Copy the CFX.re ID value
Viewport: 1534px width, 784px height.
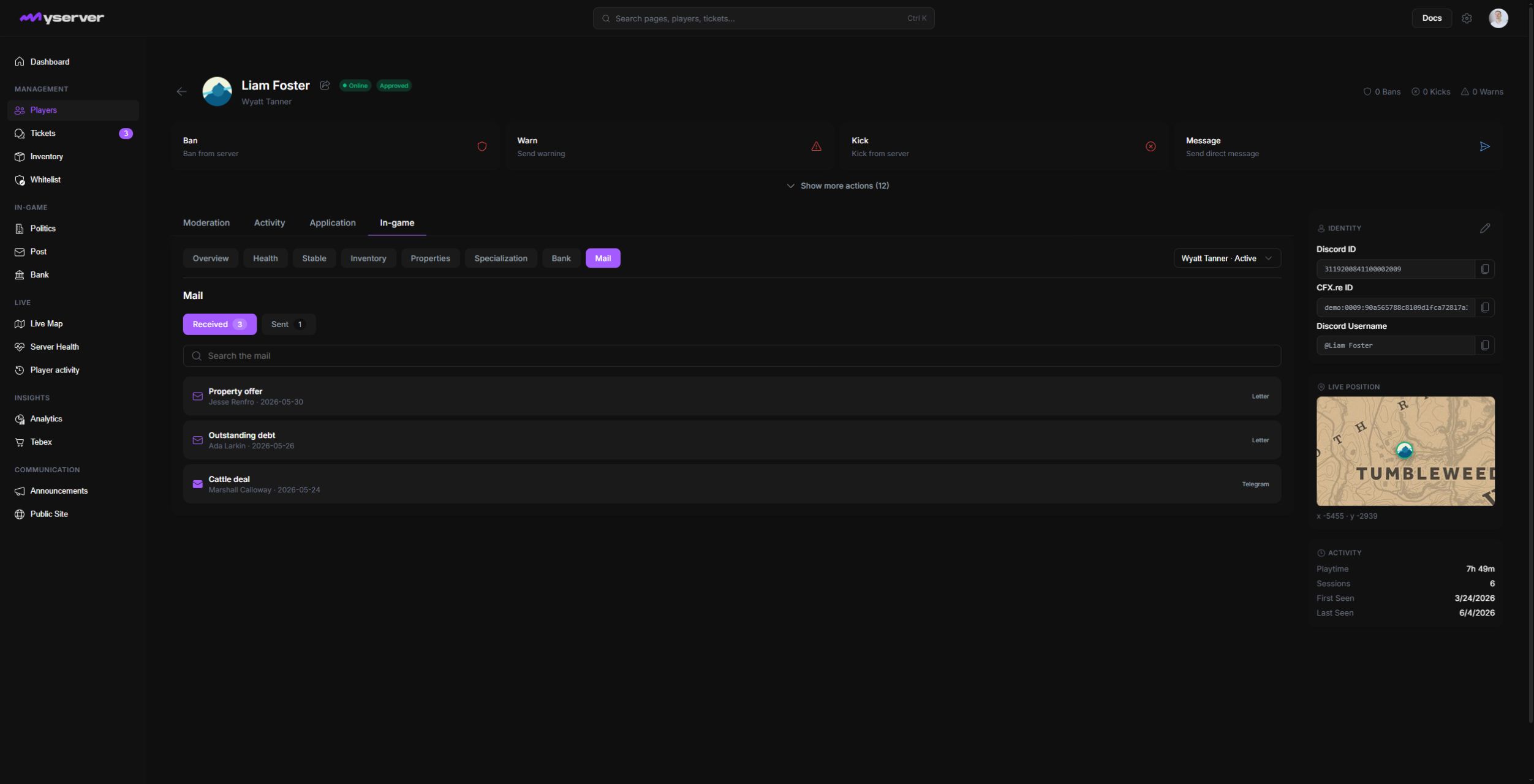coord(1484,307)
